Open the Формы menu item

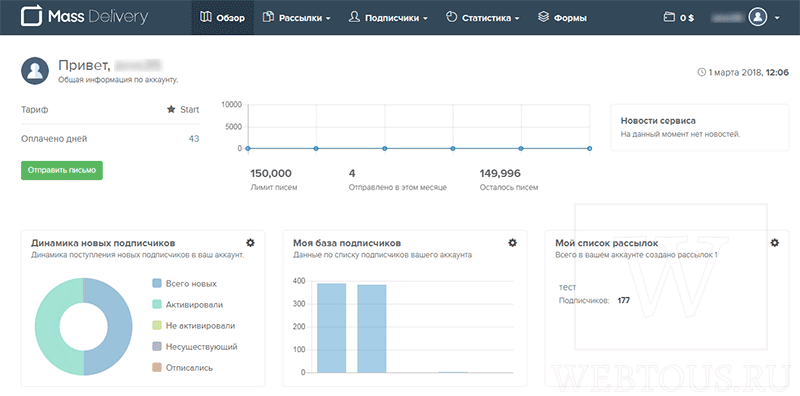click(563, 18)
